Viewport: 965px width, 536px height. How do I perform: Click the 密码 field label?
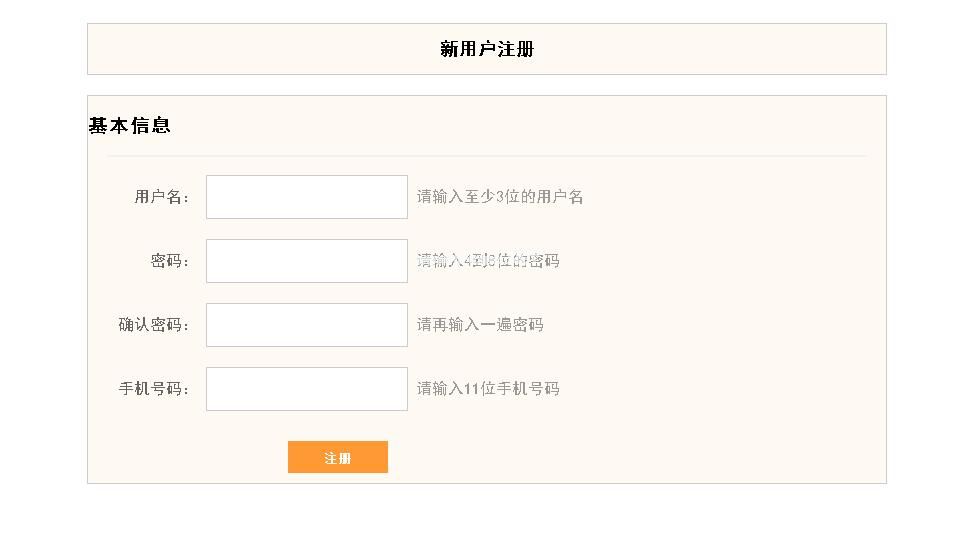pyautogui.click(x=169, y=261)
